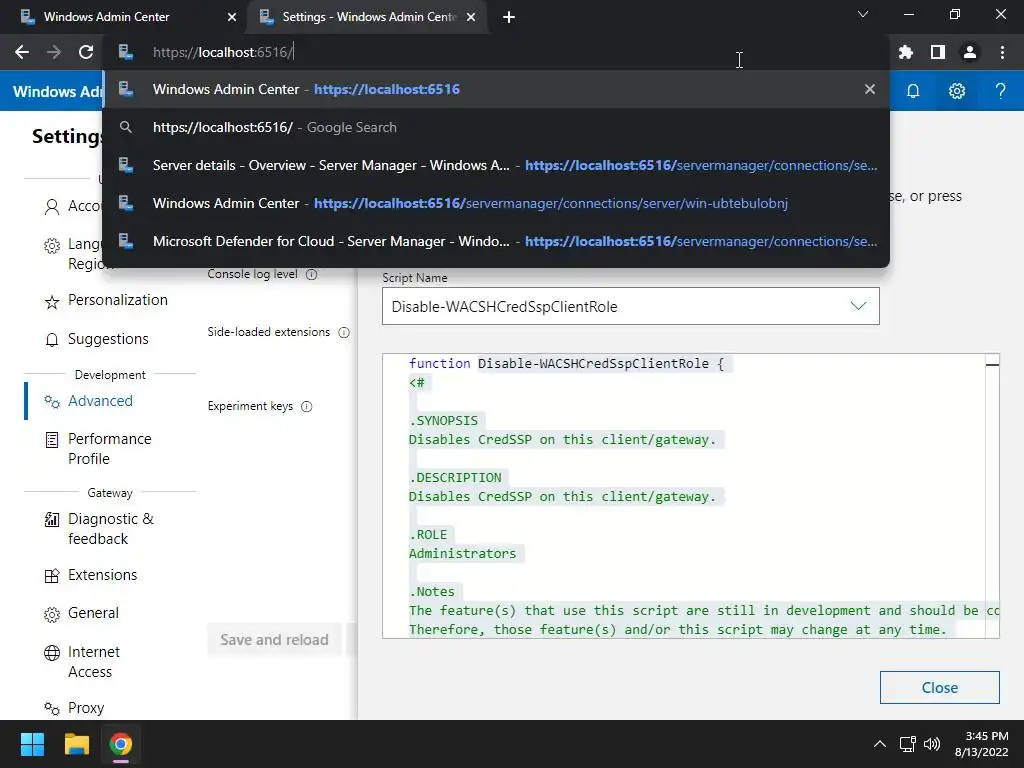This screenshot has width=1024, height=768.
Task: Open Diagnostic & feedback settings
Action: click(x=111, y=529)
